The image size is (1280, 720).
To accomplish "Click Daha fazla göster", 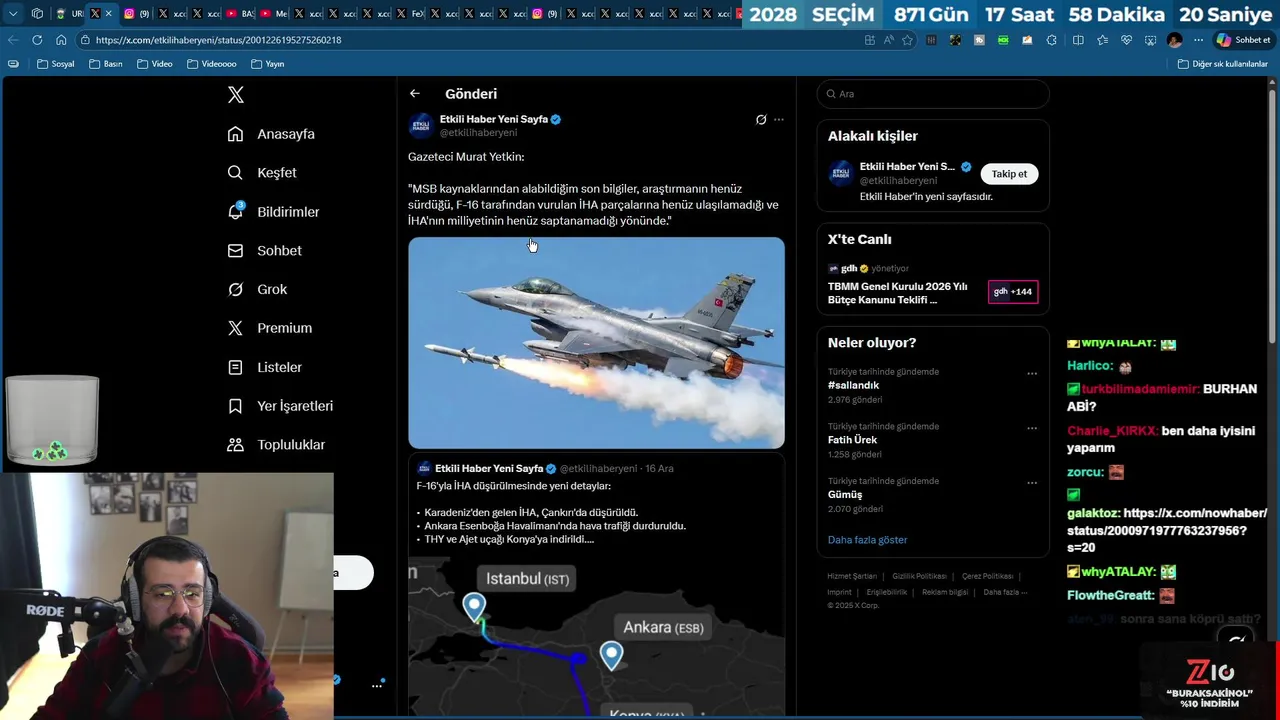I will point(867,540).
